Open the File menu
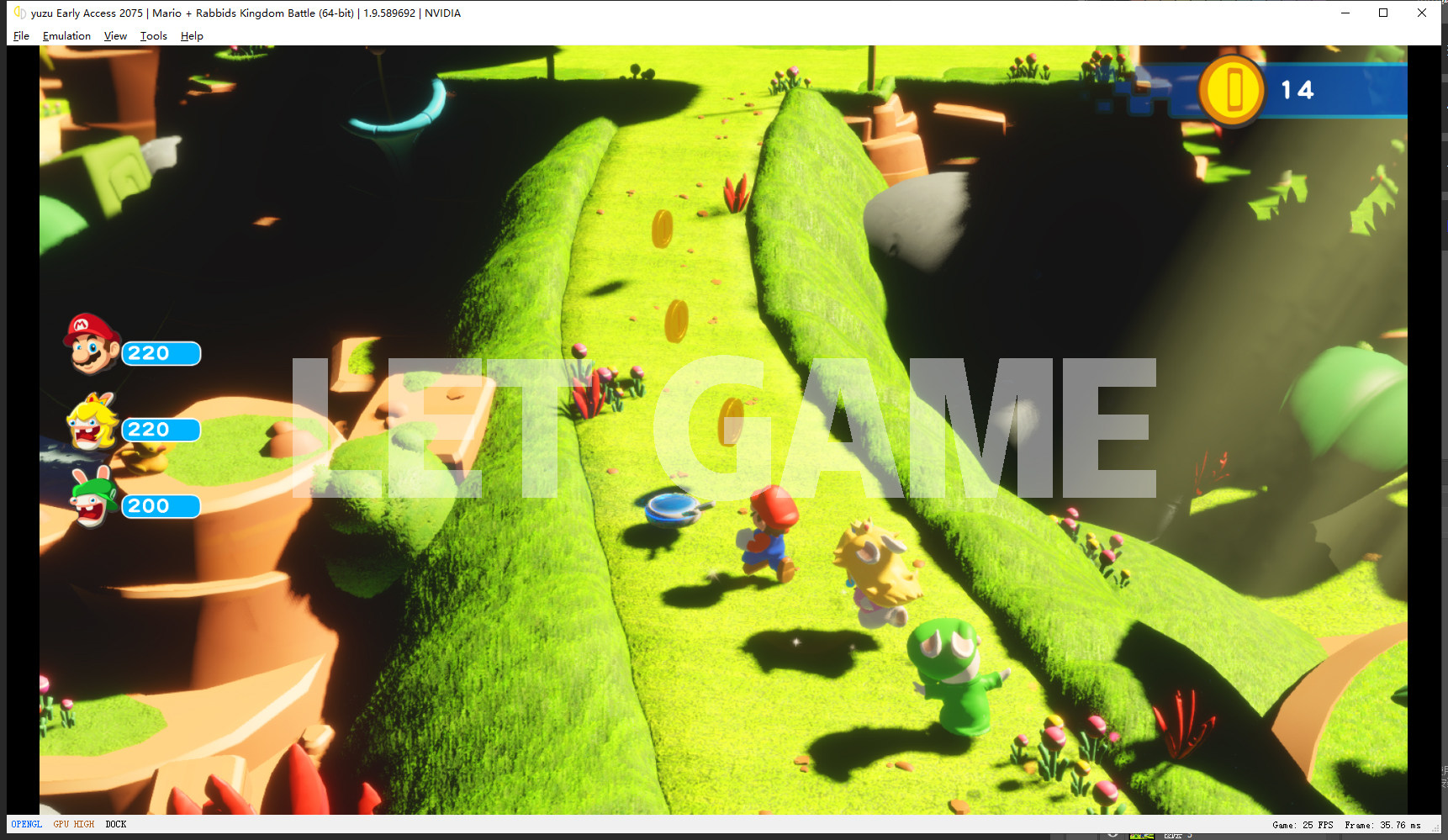1448x840 pixels. 21,36
